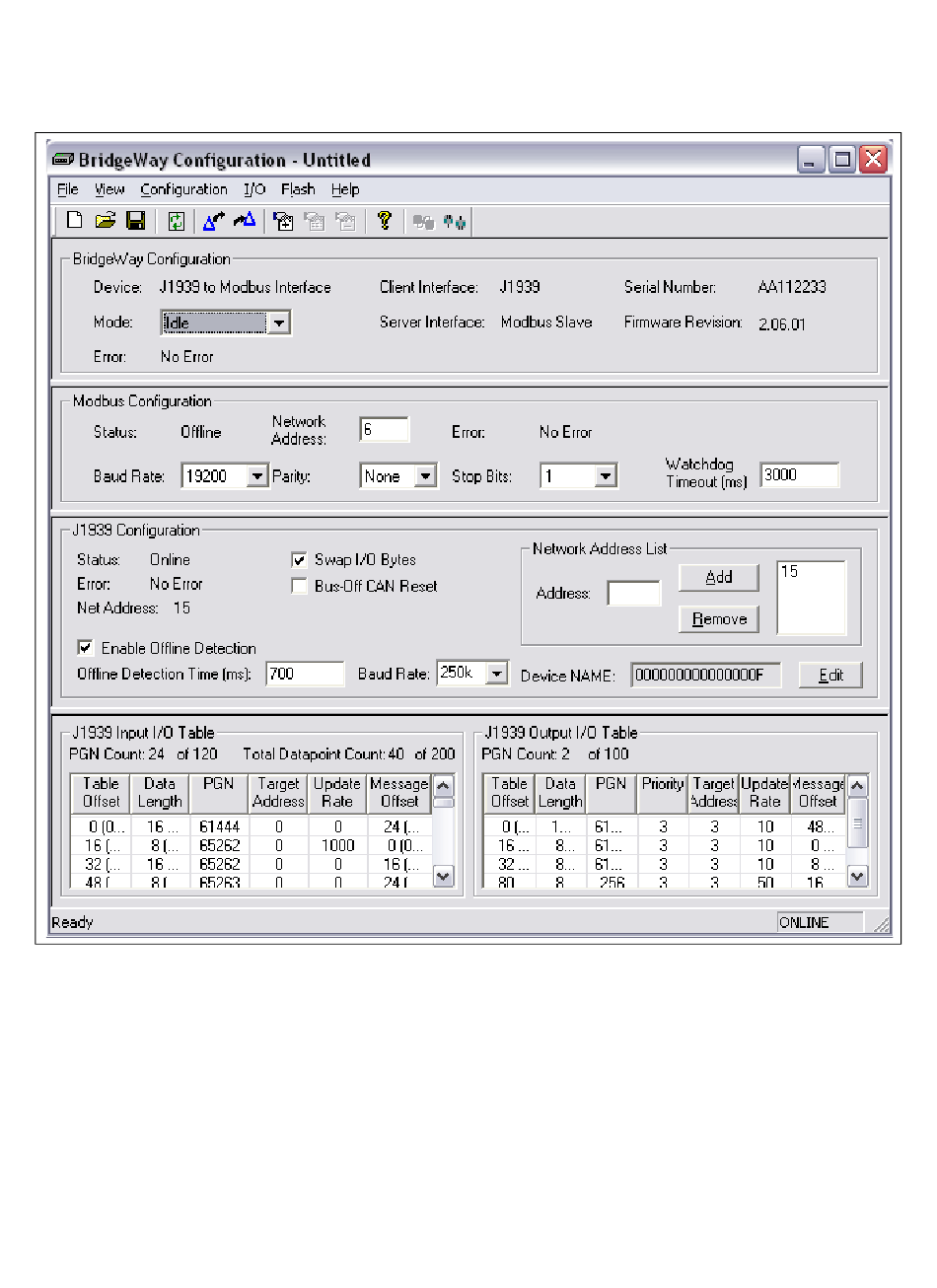Click the Save floppy disk icon
This screenshot has height=1288, width=937.
[x=136, y=220]
